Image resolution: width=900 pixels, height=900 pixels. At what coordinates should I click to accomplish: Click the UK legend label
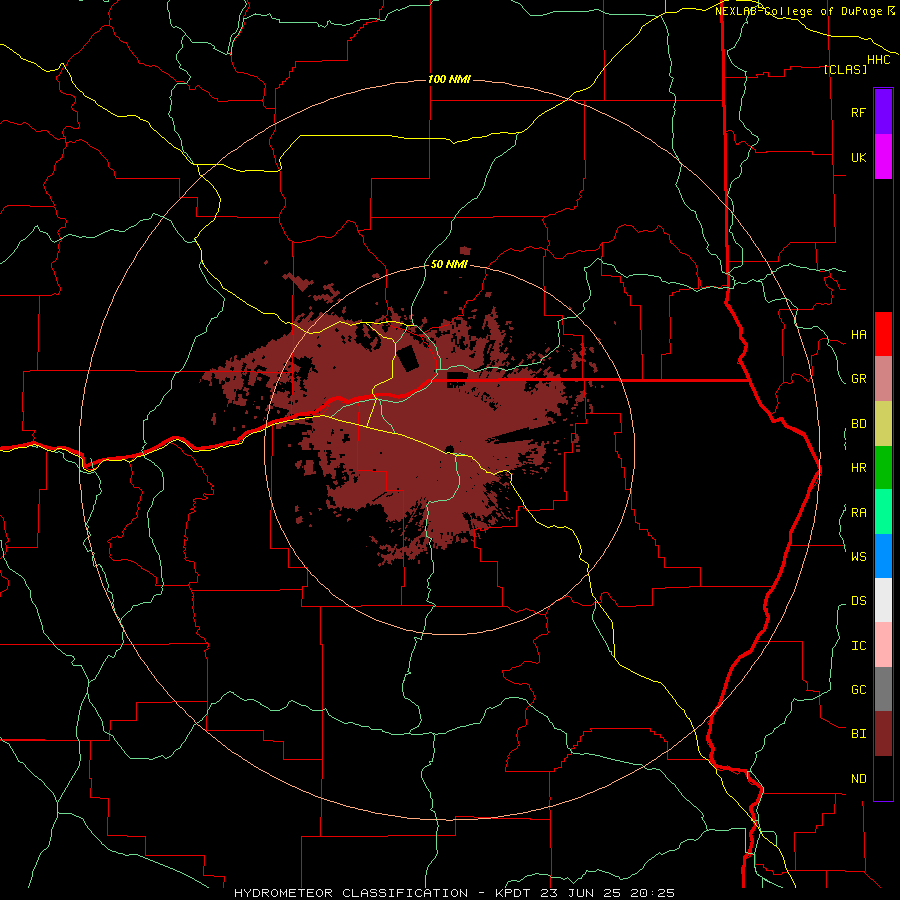(858, 157)
